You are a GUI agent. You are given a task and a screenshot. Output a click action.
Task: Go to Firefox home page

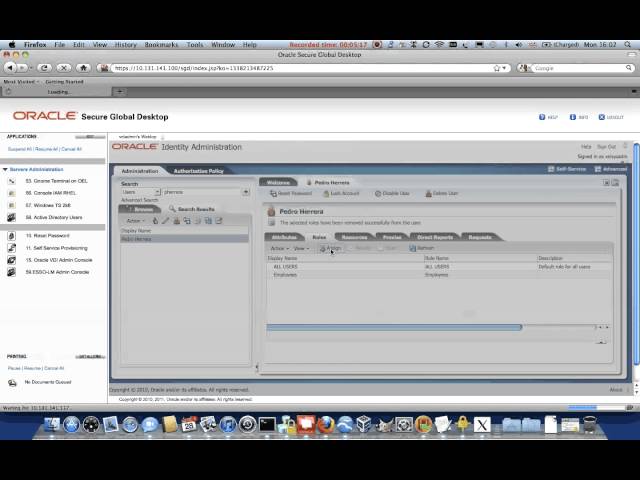pyautogui.click(x=83, y=68)
